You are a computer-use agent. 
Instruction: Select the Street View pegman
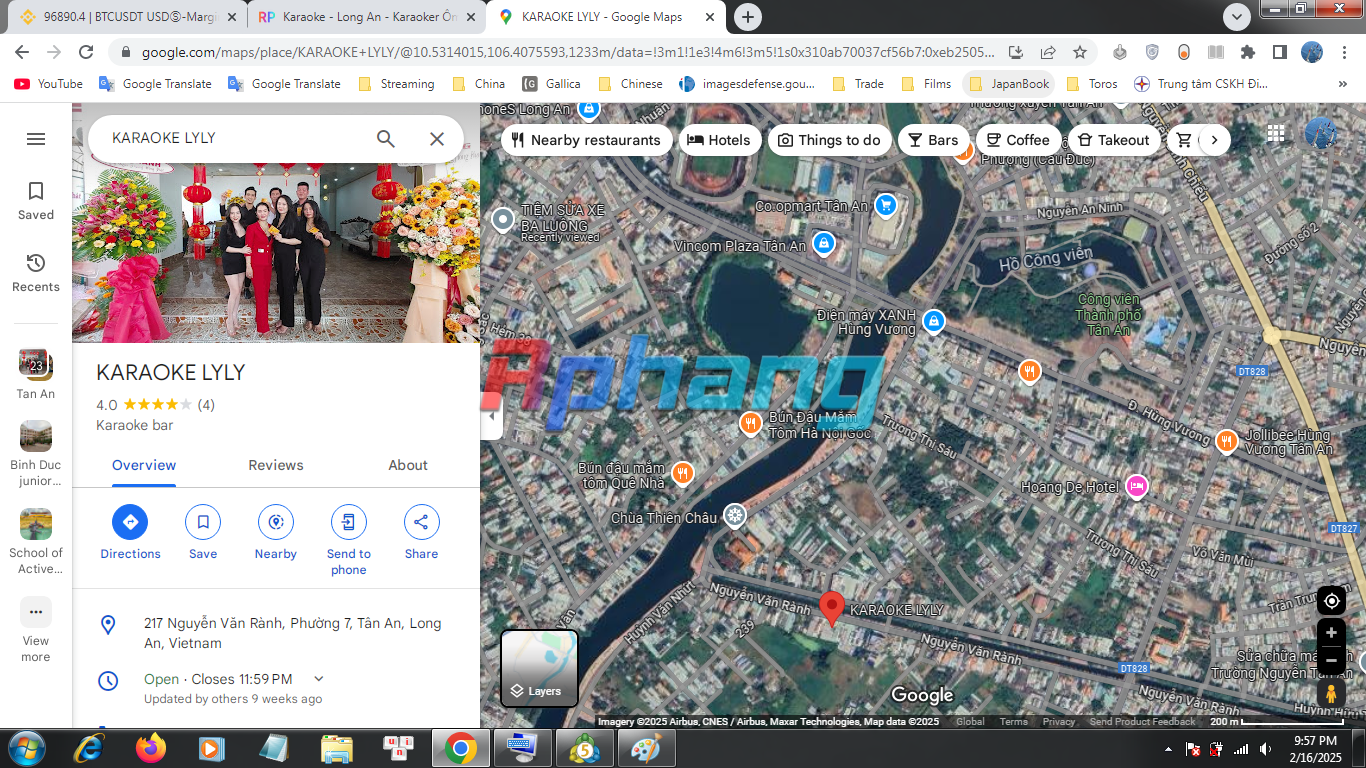(1331, 693)
